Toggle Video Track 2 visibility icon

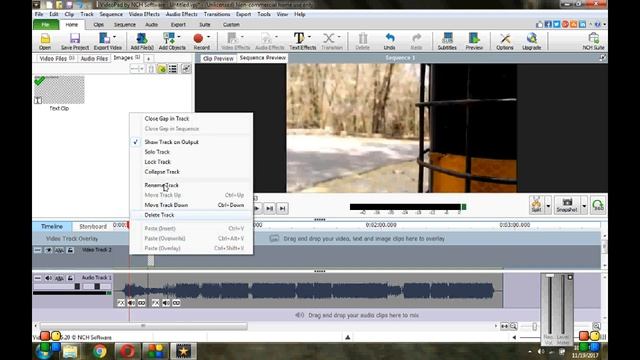coord(49,250)
